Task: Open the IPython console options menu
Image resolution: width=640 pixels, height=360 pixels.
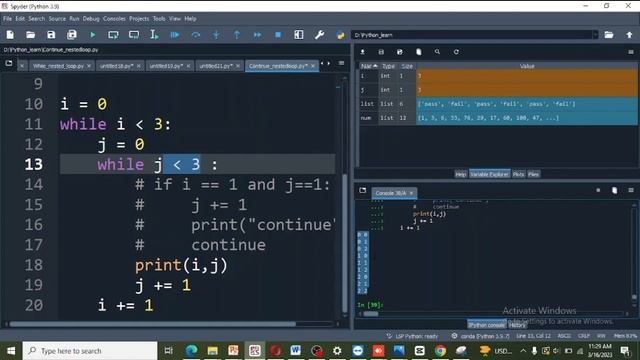Action: click(631, 191)
